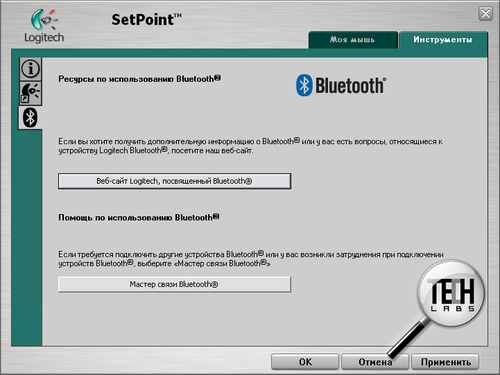Viewport: 500px width, 375px height.
Task: Select the Logitech software shortcut sidebar icon
Action: point(30,93)
